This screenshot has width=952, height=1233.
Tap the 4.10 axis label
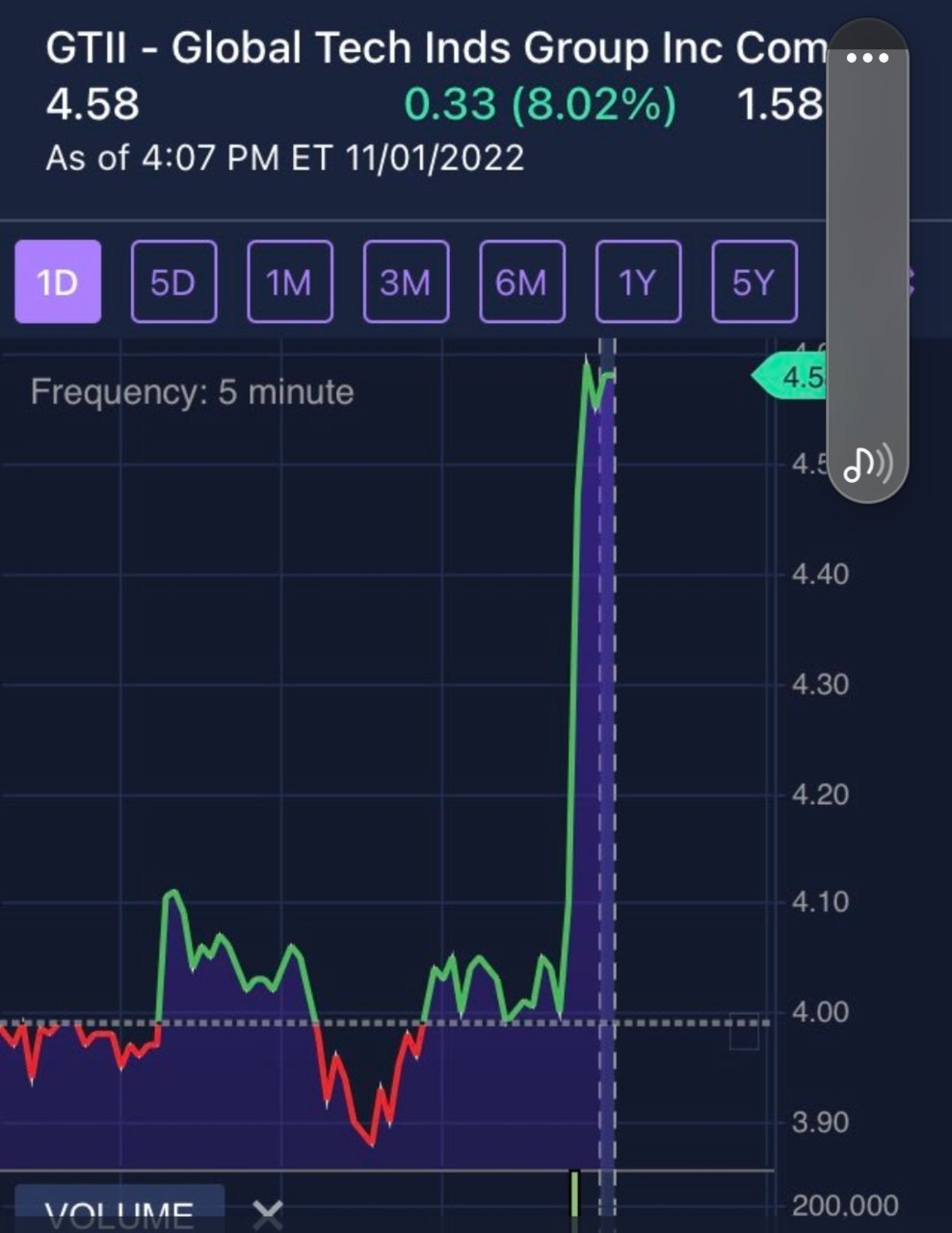[x=820, y=902]
